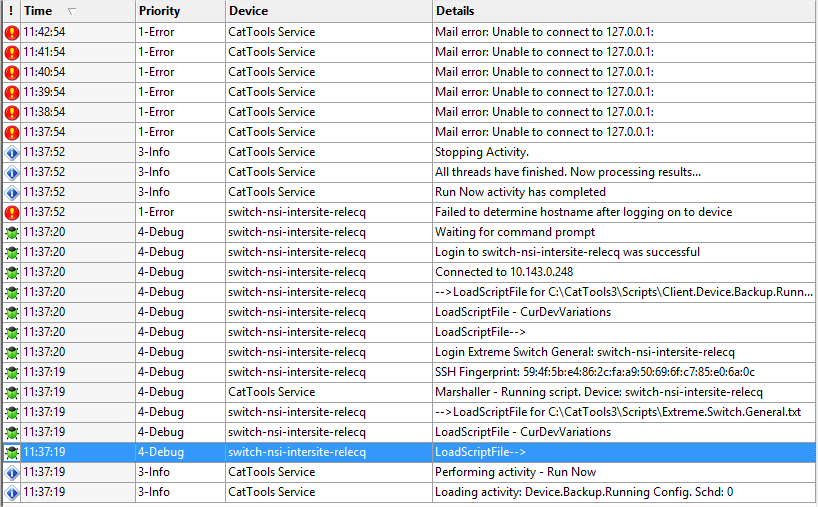Sort by the exclamation mark column header

(11, 11)
